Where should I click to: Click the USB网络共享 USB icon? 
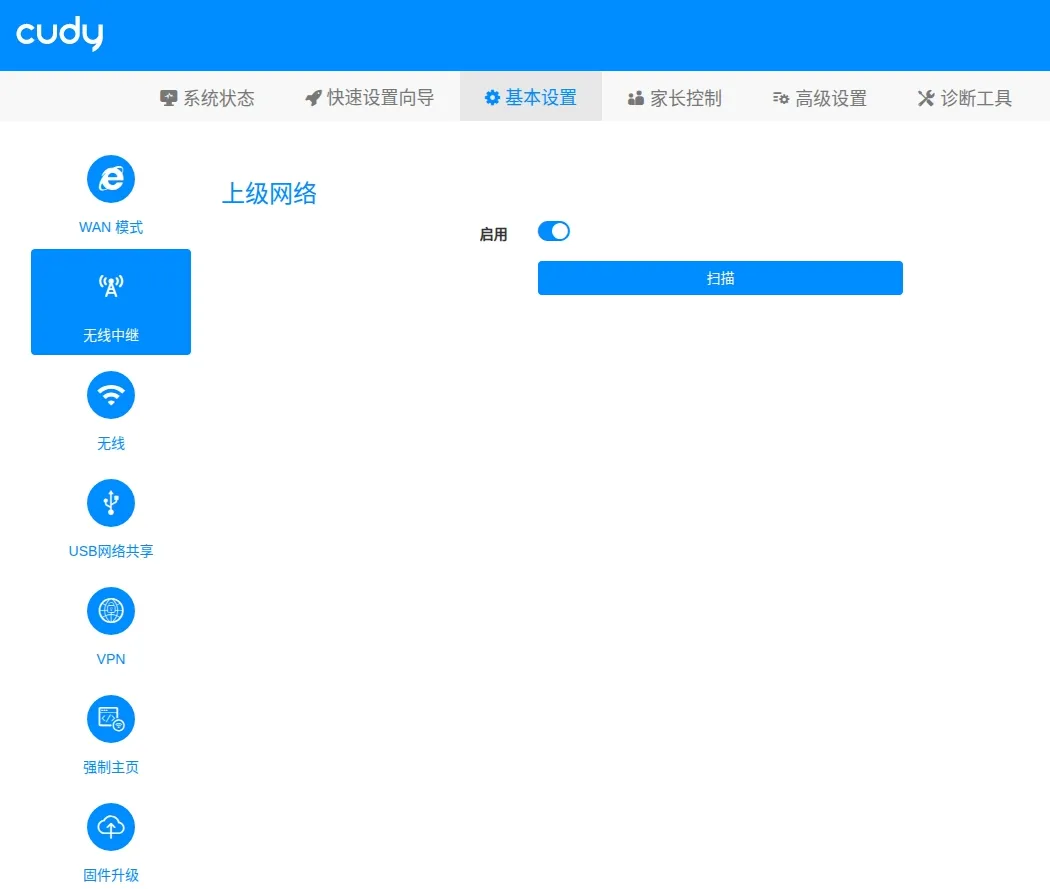point(111,503)
